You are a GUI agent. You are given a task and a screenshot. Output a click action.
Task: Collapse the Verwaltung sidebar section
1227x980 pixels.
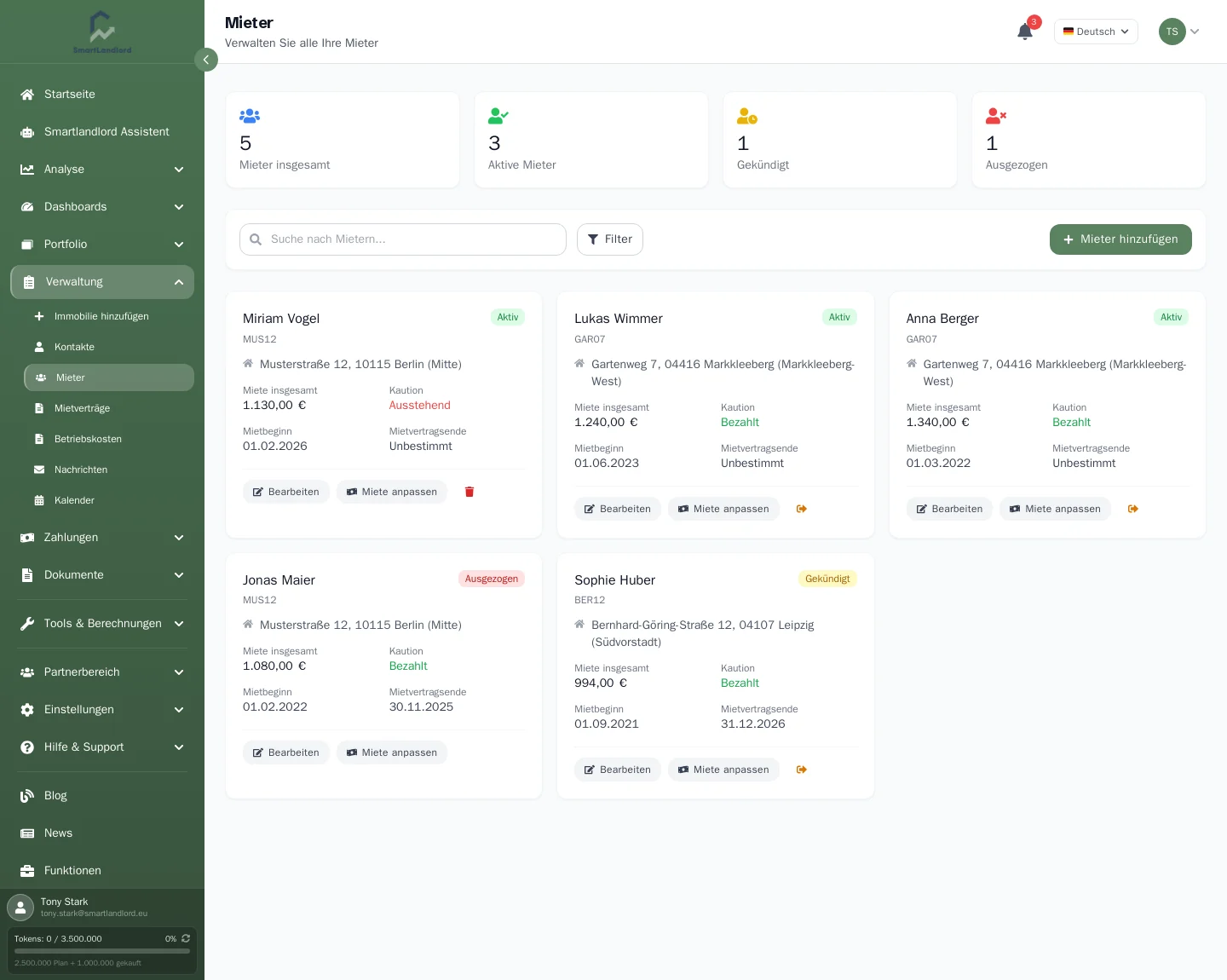click(102, 282)
